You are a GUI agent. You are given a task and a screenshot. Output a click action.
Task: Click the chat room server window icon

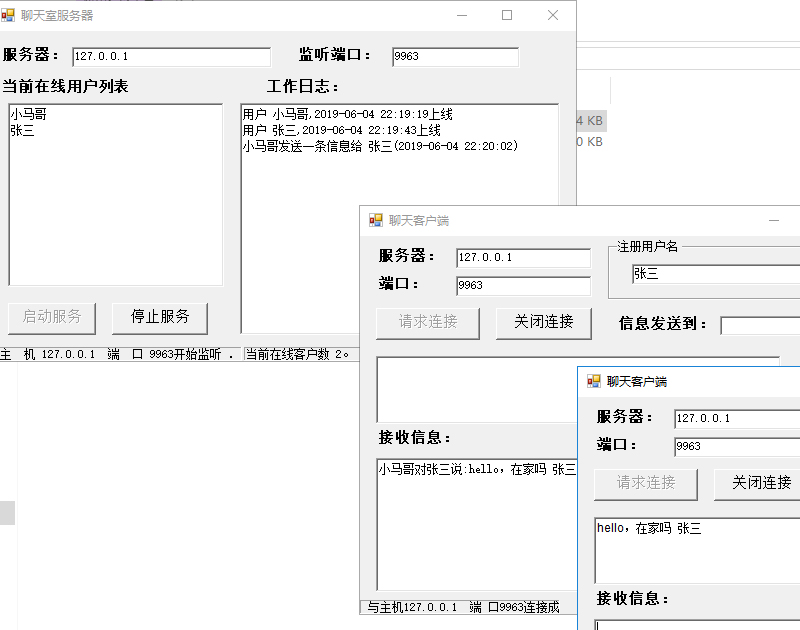(8, 15)
